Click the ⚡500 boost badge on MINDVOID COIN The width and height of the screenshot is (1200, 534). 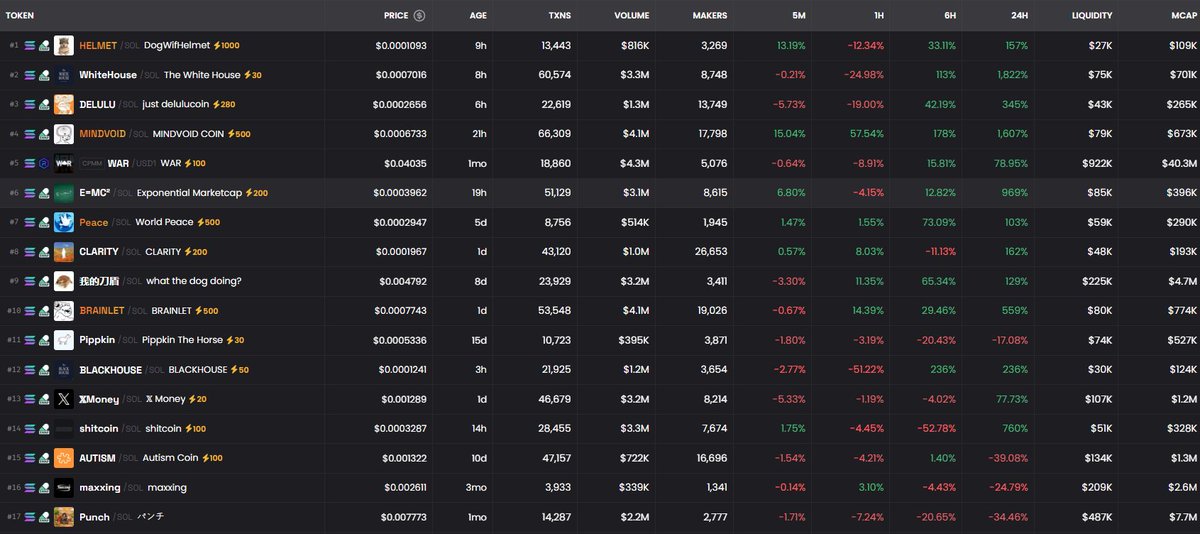[237, 134]
